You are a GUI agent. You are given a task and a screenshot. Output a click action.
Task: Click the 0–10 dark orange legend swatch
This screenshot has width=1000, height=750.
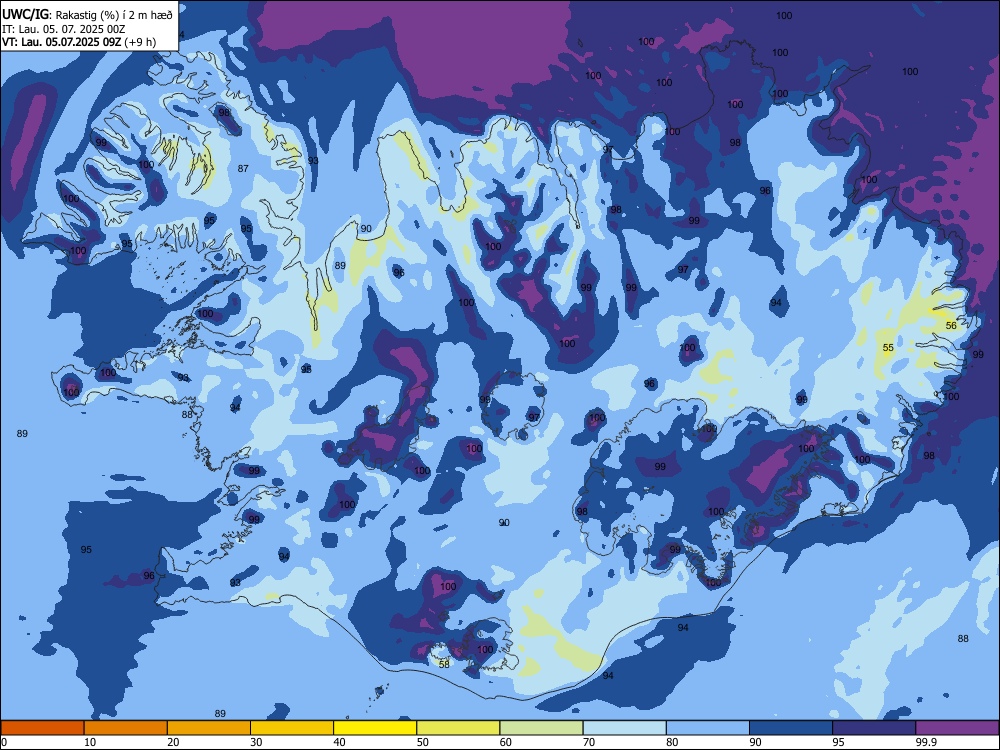(x=43, y=728)
